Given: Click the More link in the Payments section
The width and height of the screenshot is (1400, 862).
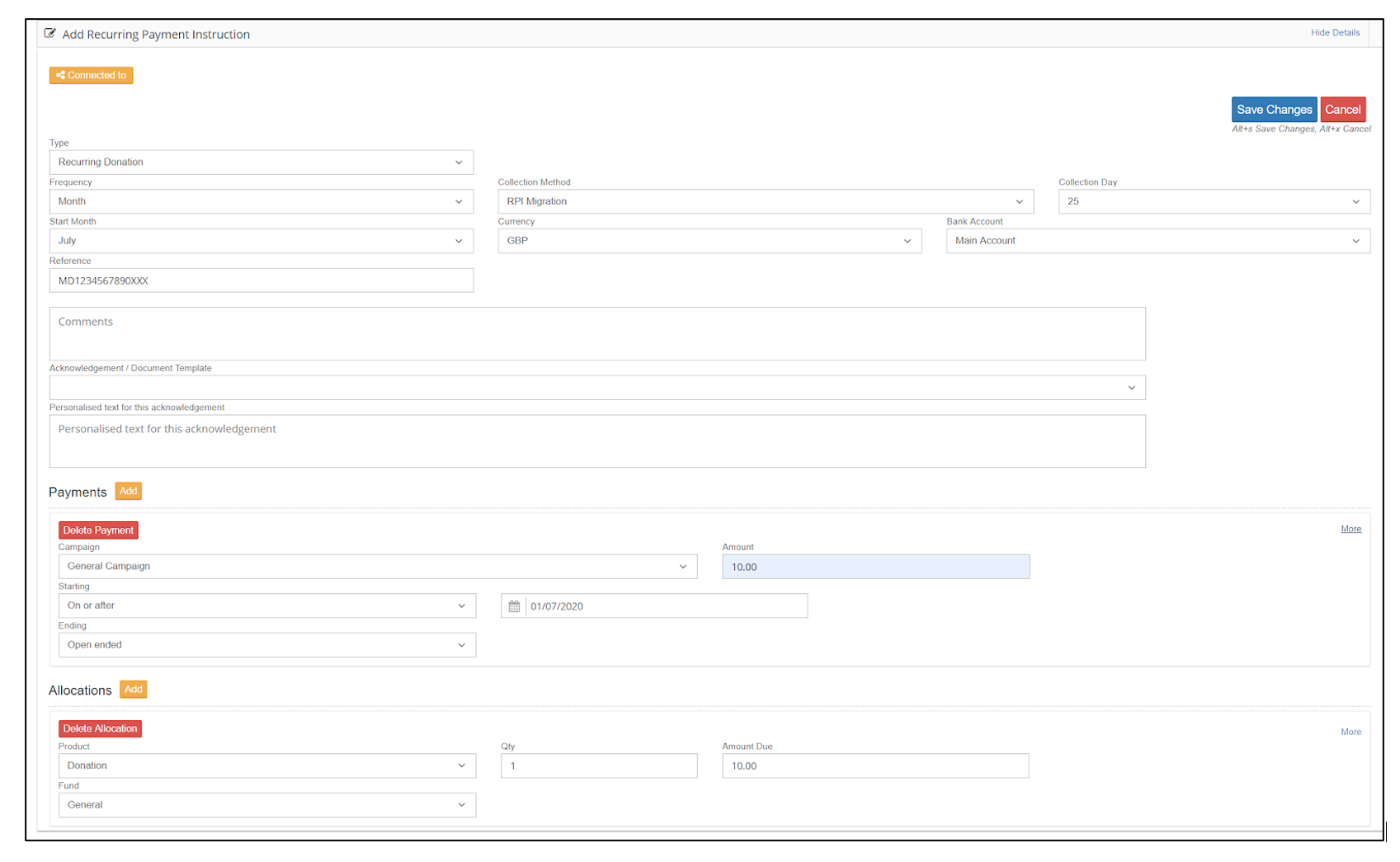Looking at the screenshot, I should click(x=1351, y=529).
